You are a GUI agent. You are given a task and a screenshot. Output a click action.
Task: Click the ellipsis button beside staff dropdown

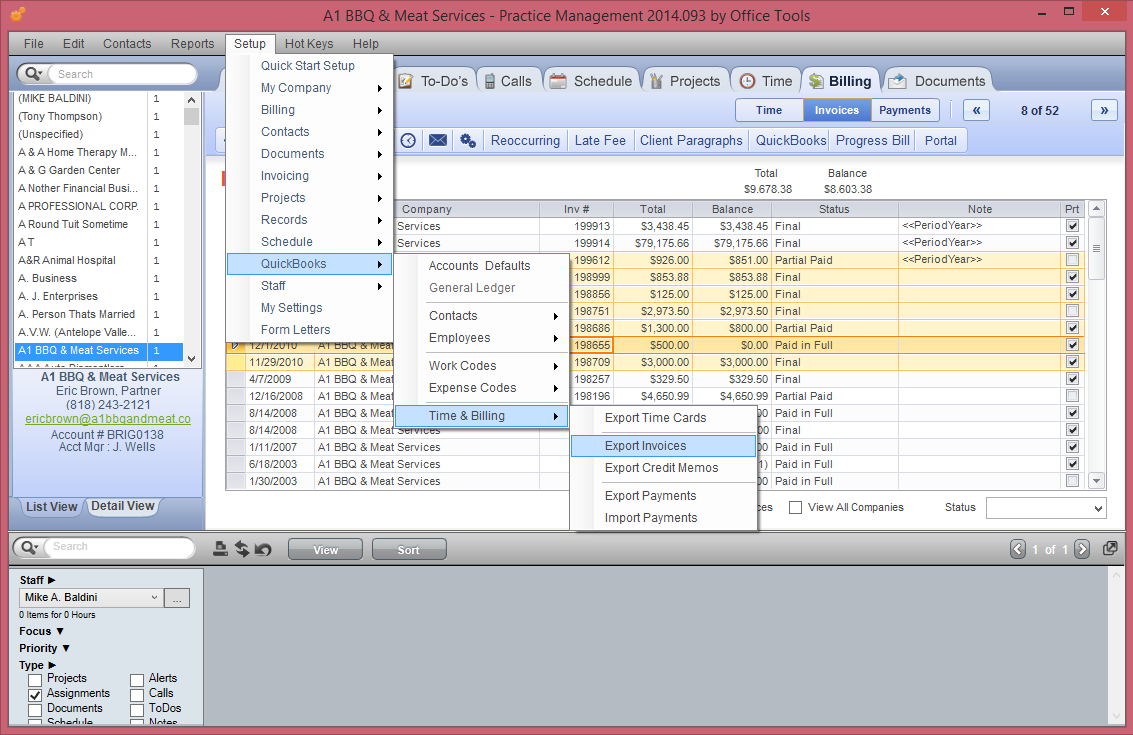(177, 598)
